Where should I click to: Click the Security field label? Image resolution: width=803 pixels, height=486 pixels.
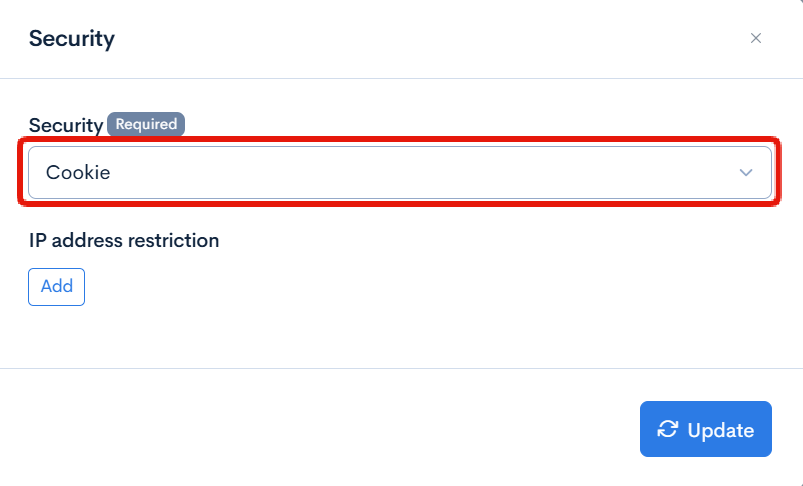[x=65, y=125]
